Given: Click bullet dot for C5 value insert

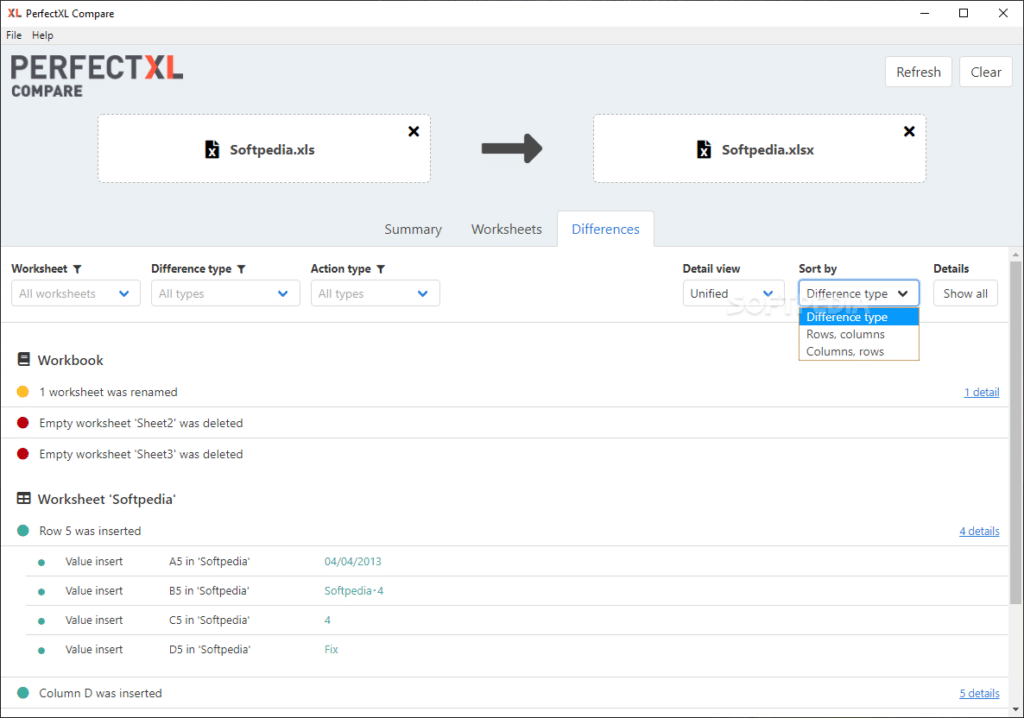Looking at the screenshot, I should (x=41, y=621).
